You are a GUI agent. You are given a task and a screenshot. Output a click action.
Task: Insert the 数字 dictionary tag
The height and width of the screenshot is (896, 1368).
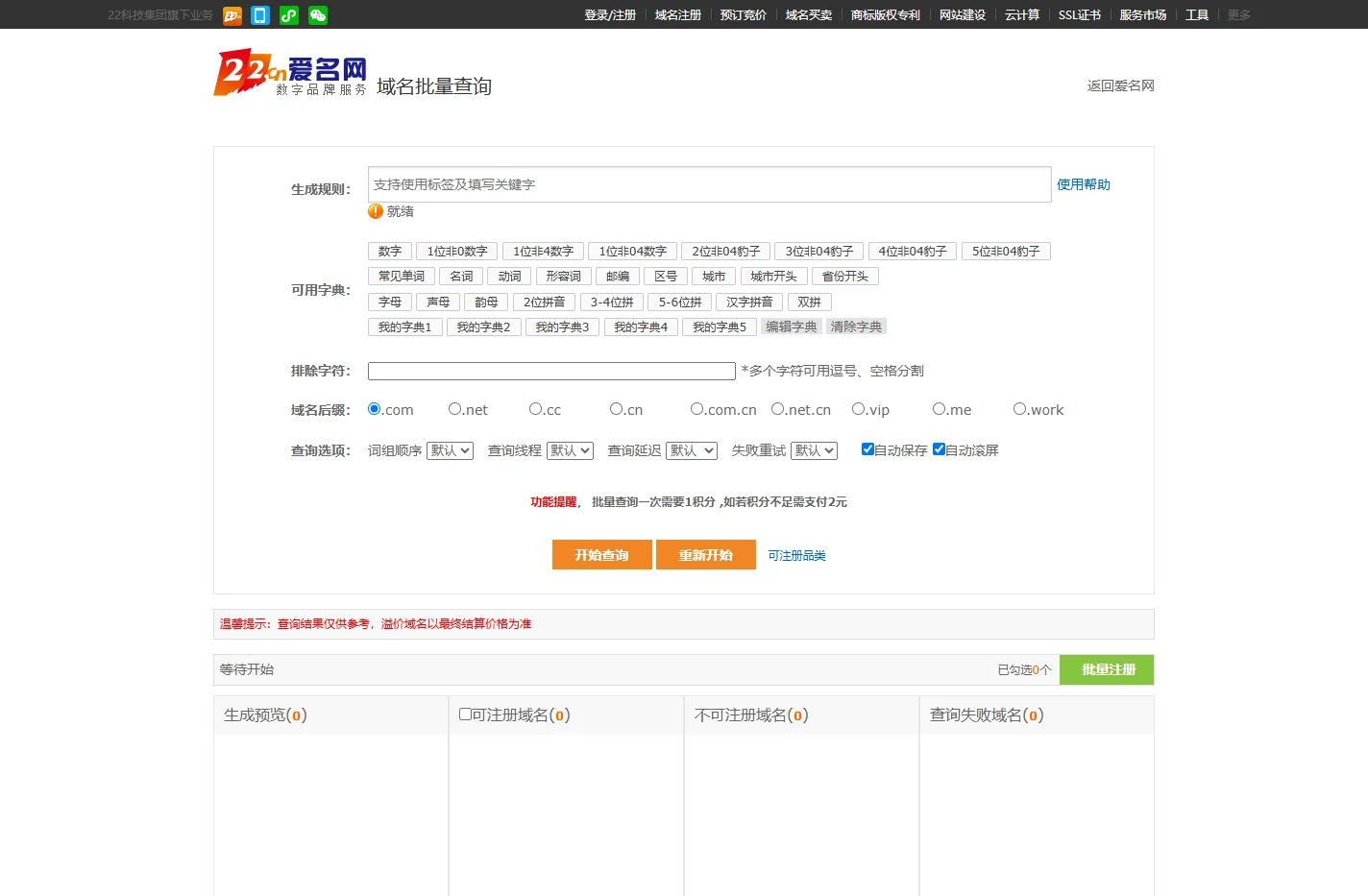(x=390, y=251)
